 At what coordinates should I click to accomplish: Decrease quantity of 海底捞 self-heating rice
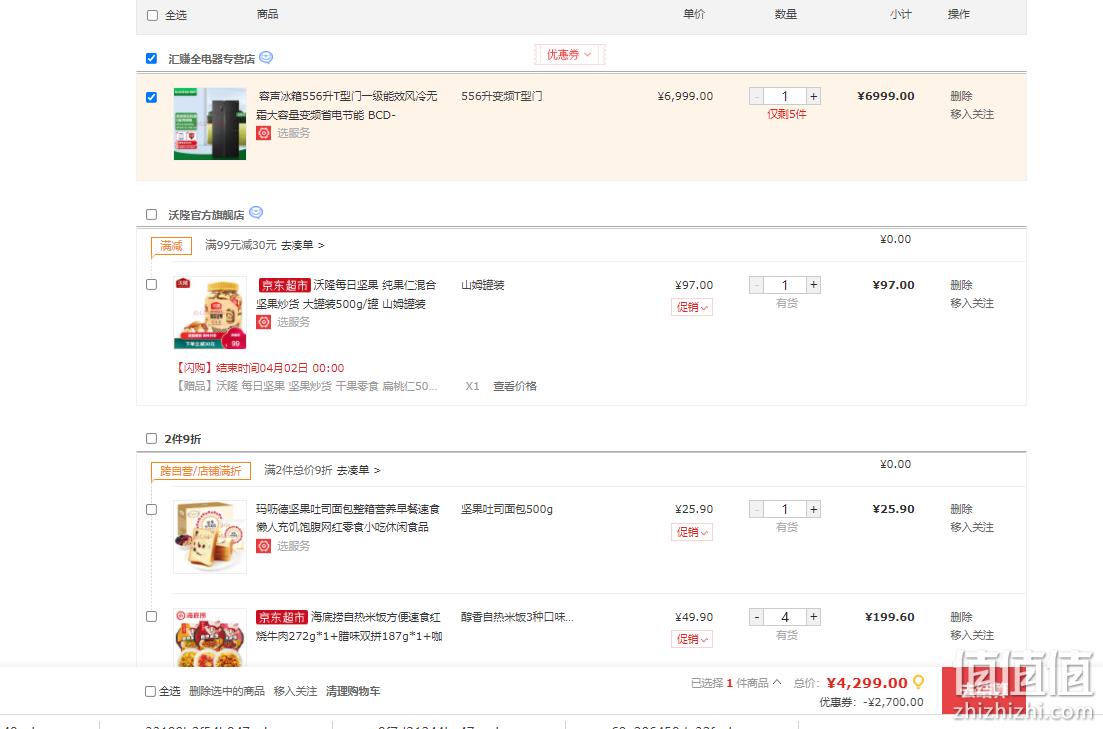pyautogui.click(x=756, y=617)
